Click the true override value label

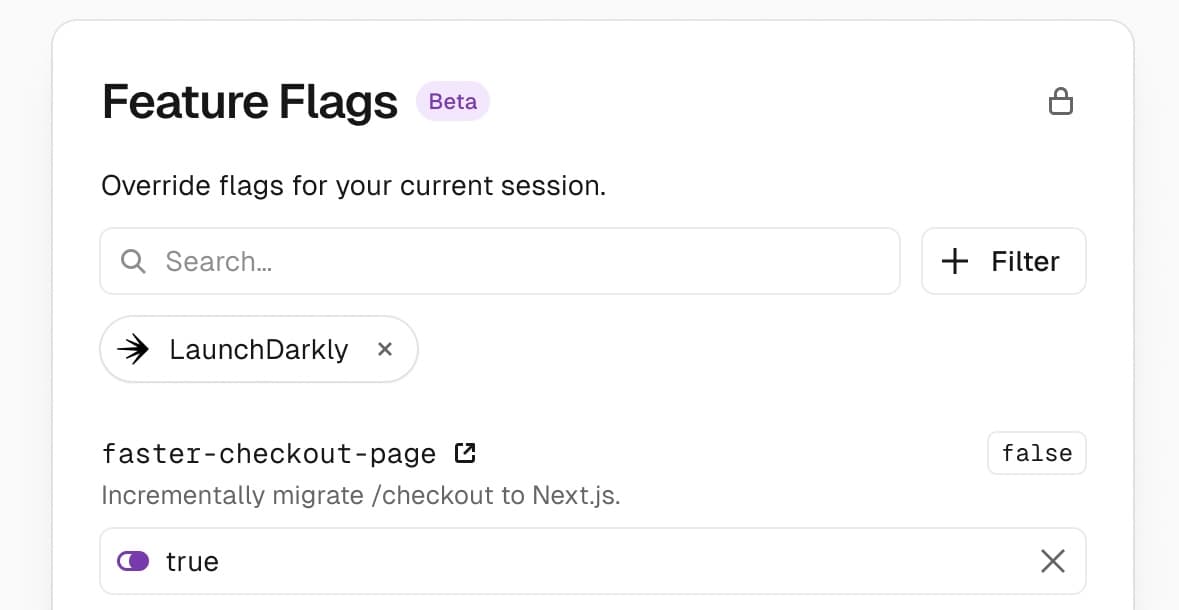tap(192, 562)
